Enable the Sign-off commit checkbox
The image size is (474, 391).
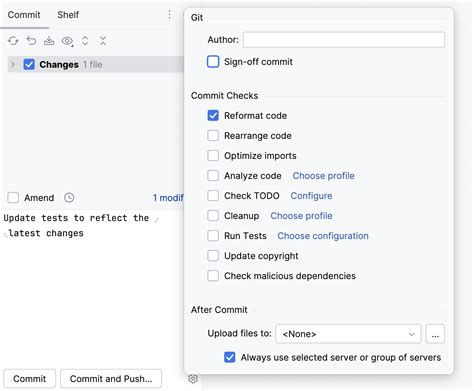point(213,62)
